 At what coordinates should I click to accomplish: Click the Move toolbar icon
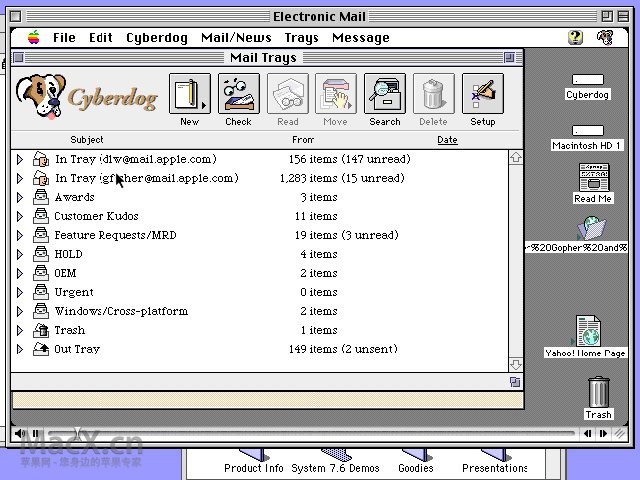click(x=336, y=93)
